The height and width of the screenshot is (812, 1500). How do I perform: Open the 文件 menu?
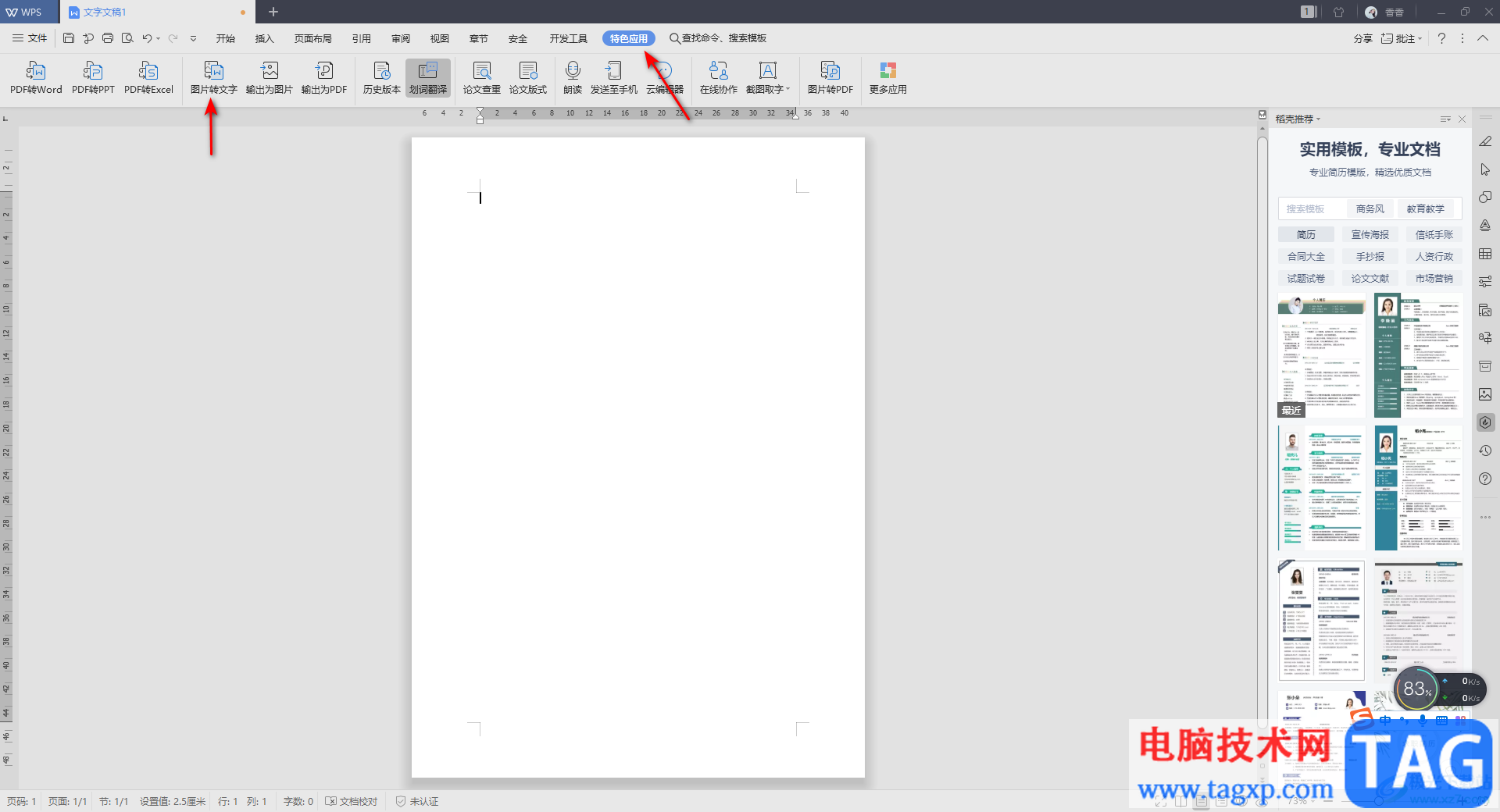(x=30, y=38)
